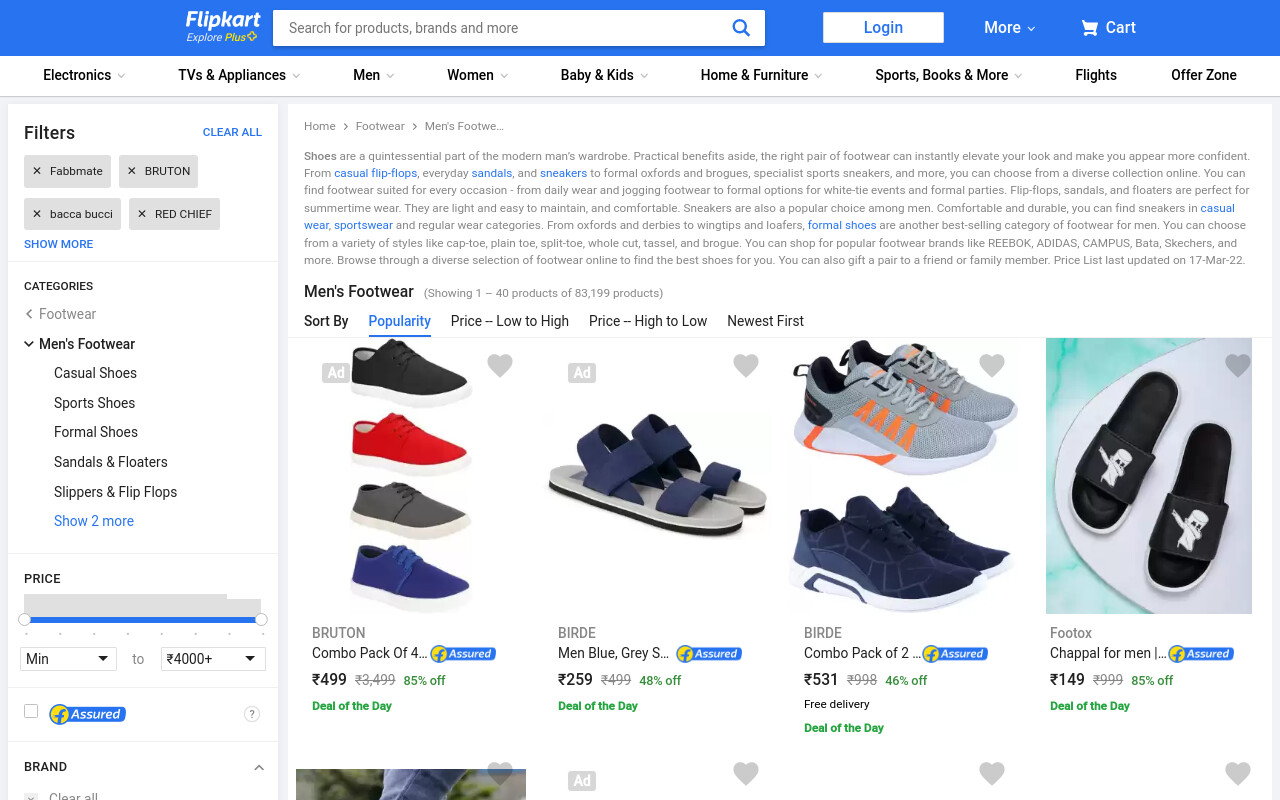The image size is (1280, 800).
Task: Open the Sports, Books & More menu
Action: 949,75
